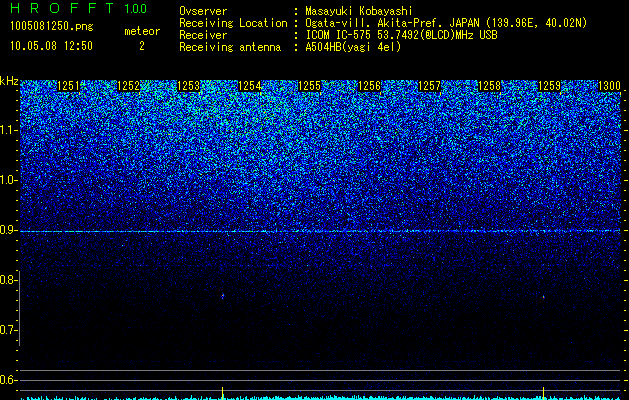Click the 1257 time label
629x400 pixels.
coord(430,86)
